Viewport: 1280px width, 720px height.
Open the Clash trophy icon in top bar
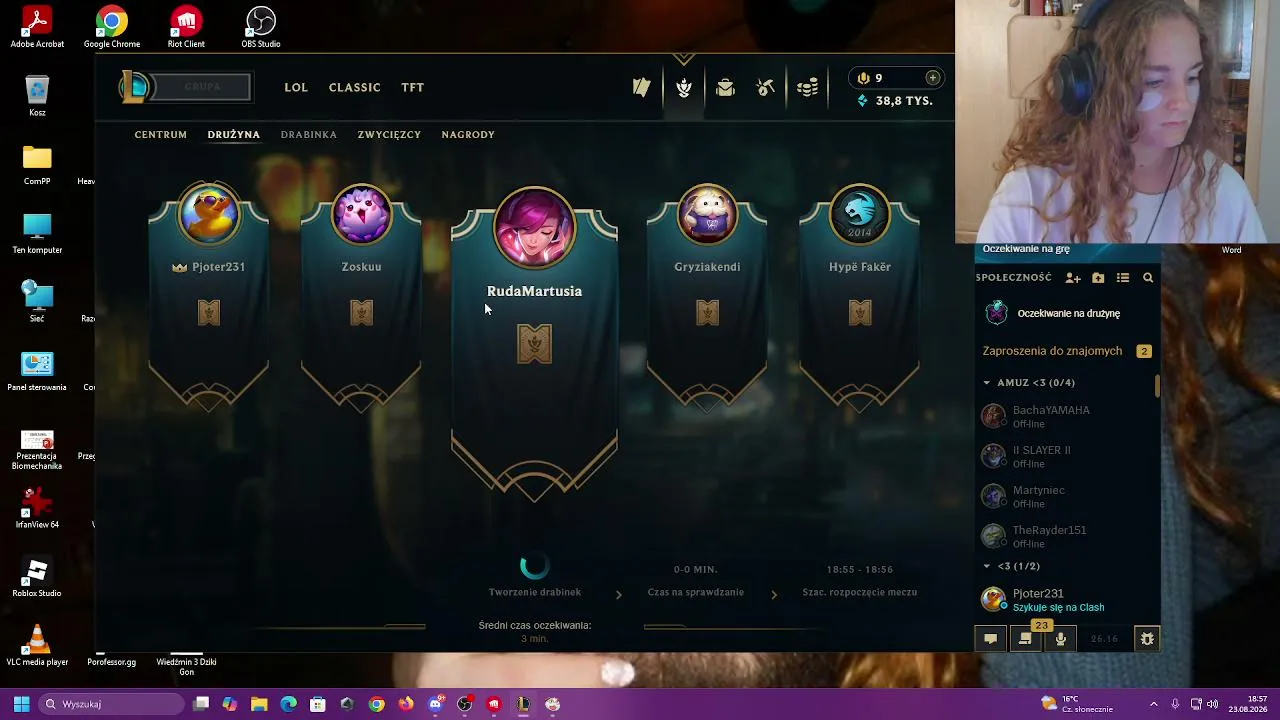pyautogui.click(x=684, y=88)
